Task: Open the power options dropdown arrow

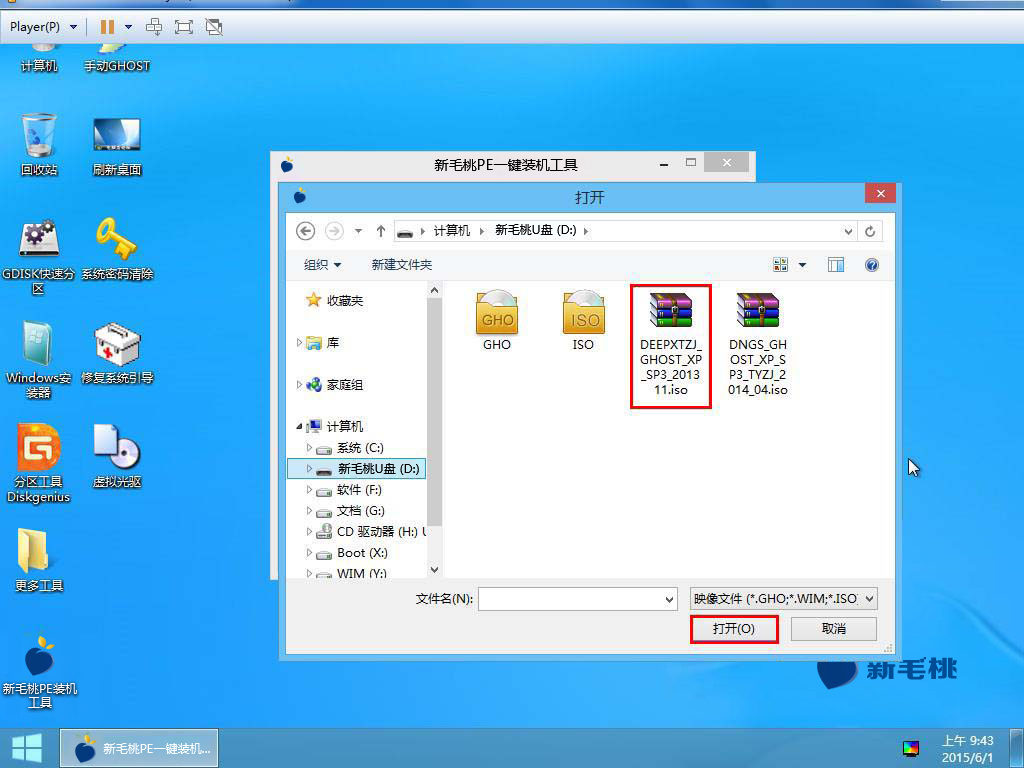Action: click(x=129, y=27)
